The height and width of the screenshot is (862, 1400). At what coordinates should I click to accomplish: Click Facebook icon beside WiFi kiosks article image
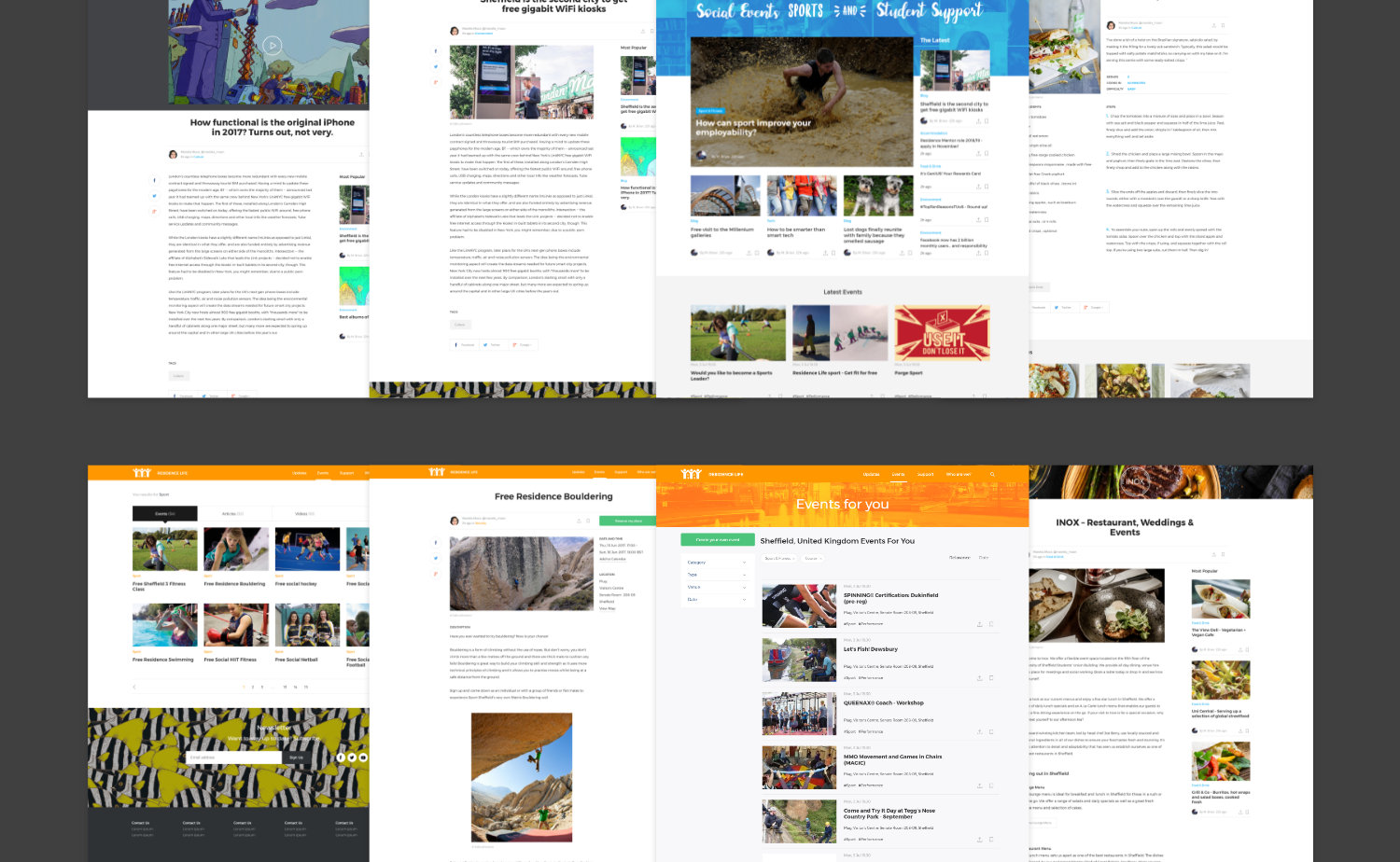point(435,51)
